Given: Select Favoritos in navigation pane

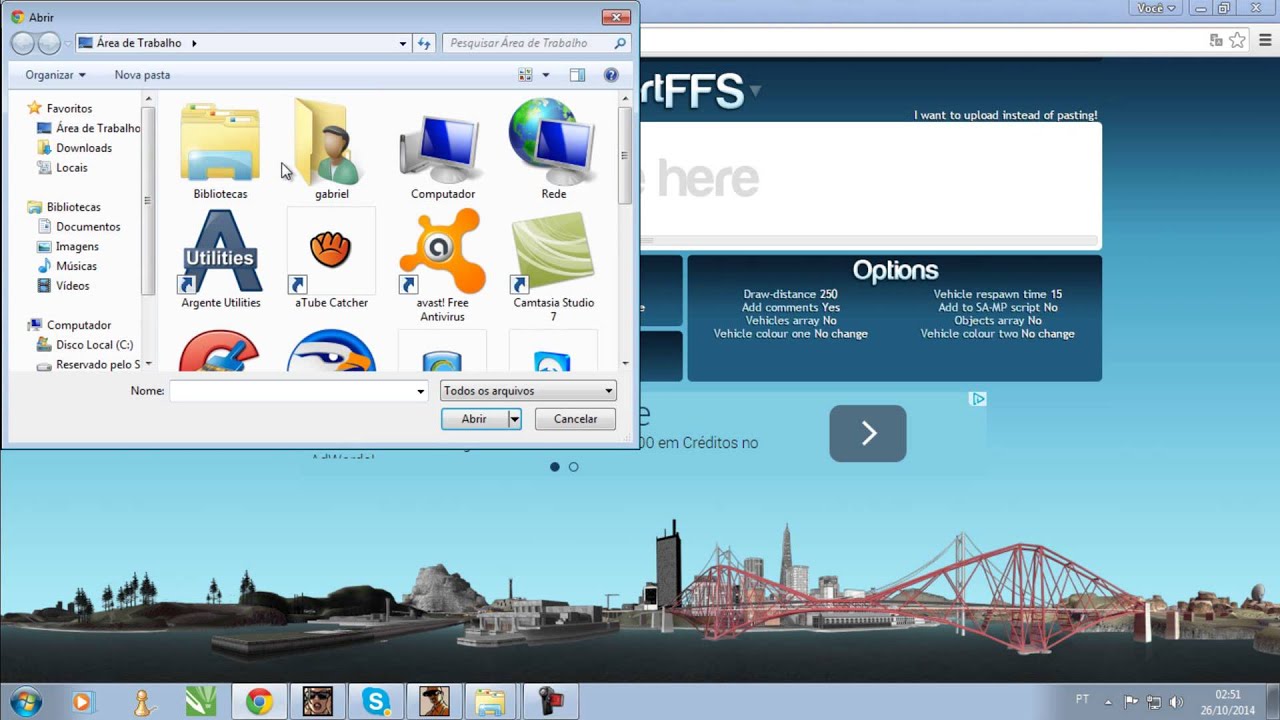Looking at the screenshot, I should (x=69, y=108).
